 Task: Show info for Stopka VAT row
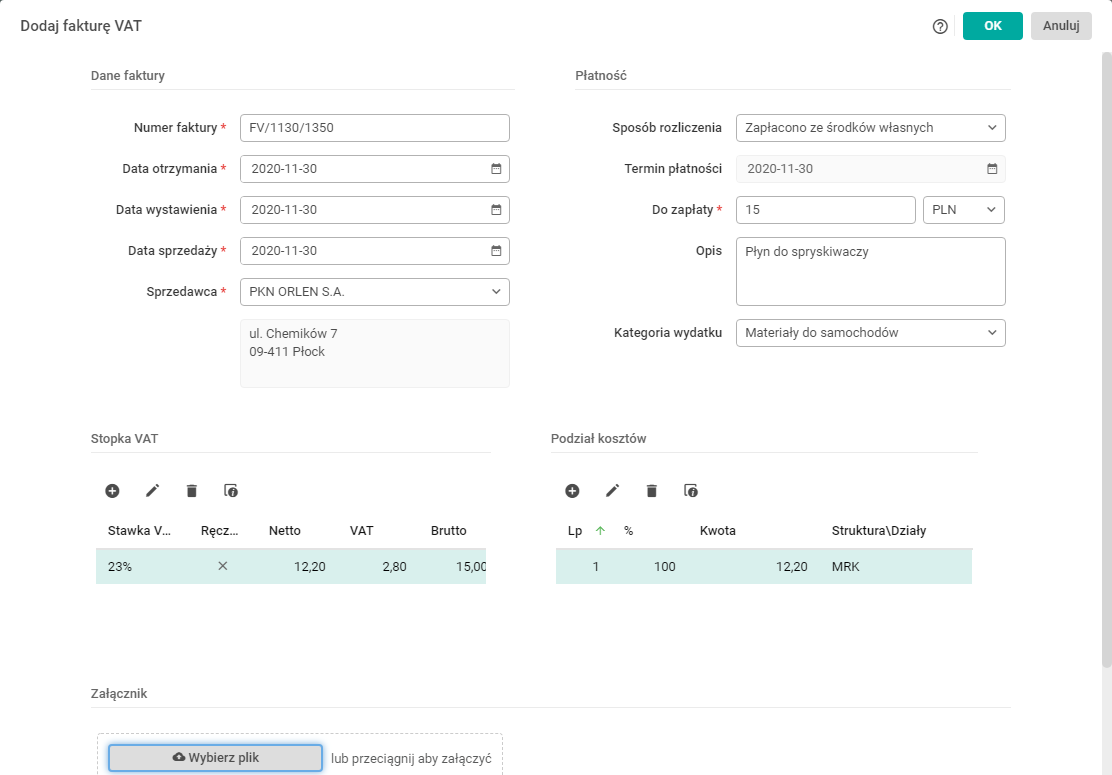click(230, 491)
